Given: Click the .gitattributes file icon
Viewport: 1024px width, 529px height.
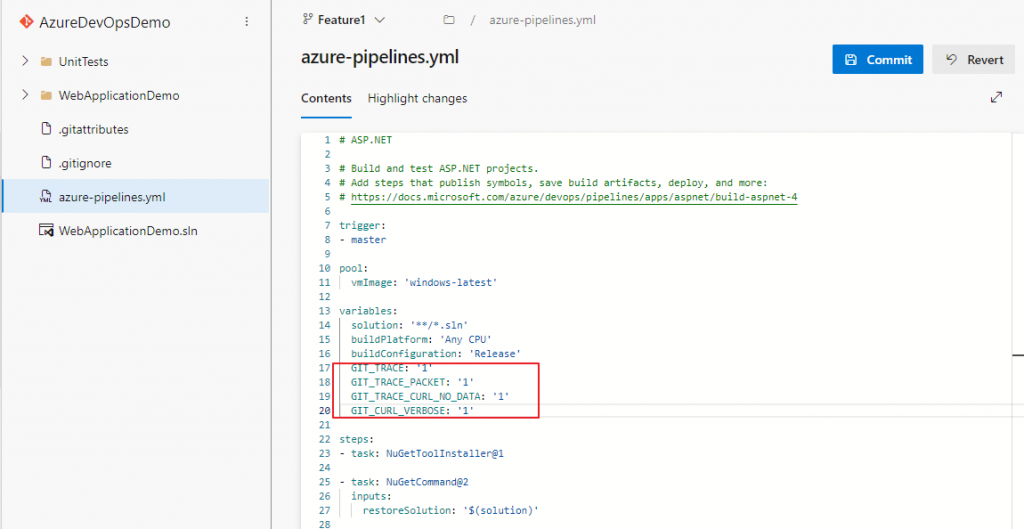Looking at the screenshot, I should [46, 129].
